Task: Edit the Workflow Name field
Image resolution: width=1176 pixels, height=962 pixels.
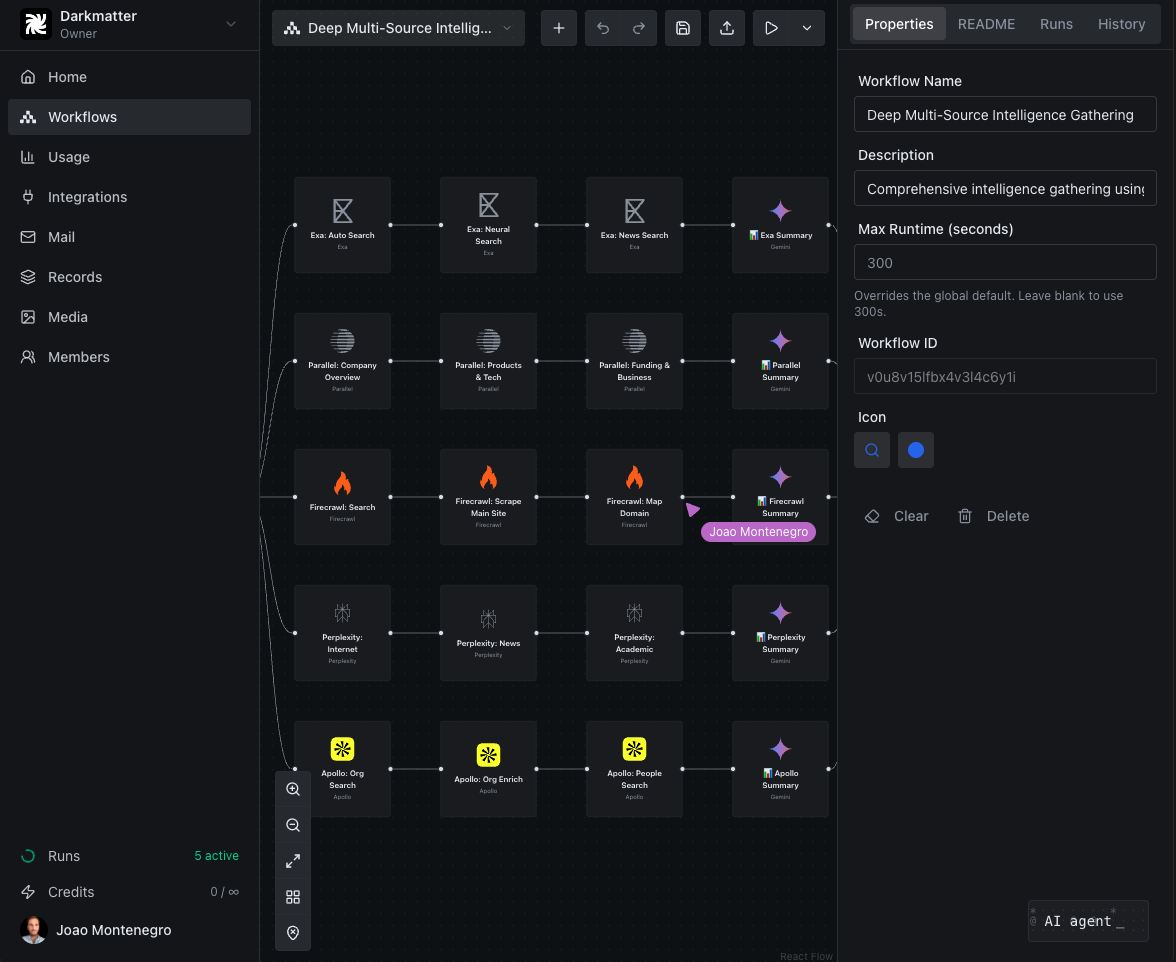Action: point(1005,115)
